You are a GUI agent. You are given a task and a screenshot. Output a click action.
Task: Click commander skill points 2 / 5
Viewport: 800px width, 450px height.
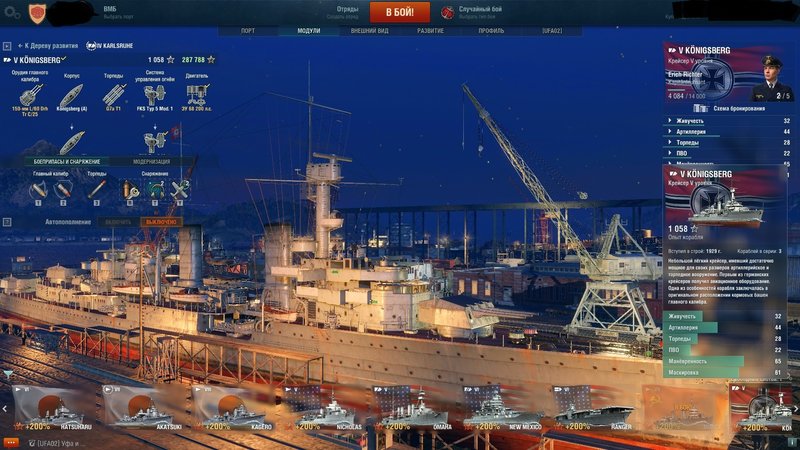click(782, 95)
